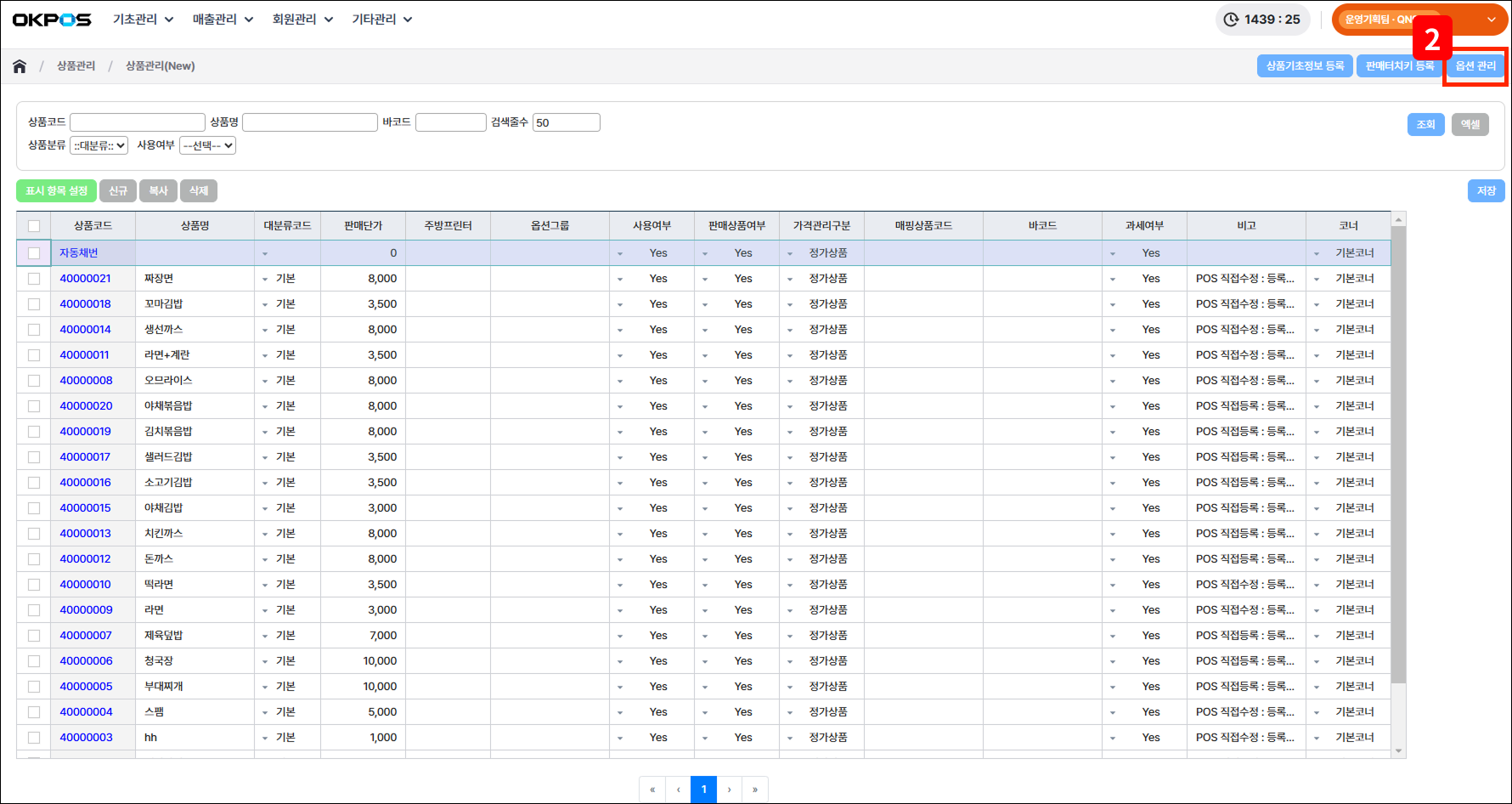Image resolution: width=1512 pixels, height=804 pixels.
Task: Check the row checkbox for 40000007
Action: coord(34,636)
